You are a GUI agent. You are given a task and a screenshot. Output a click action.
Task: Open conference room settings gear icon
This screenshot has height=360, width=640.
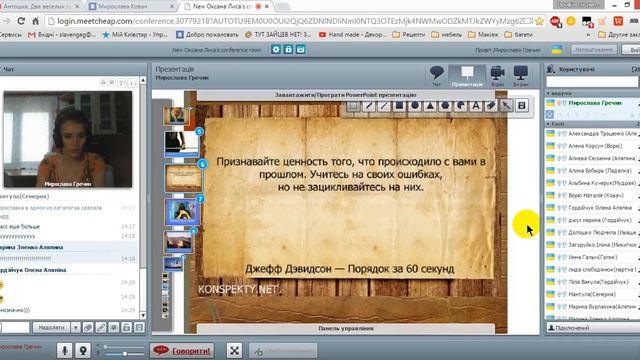(276, 49)
